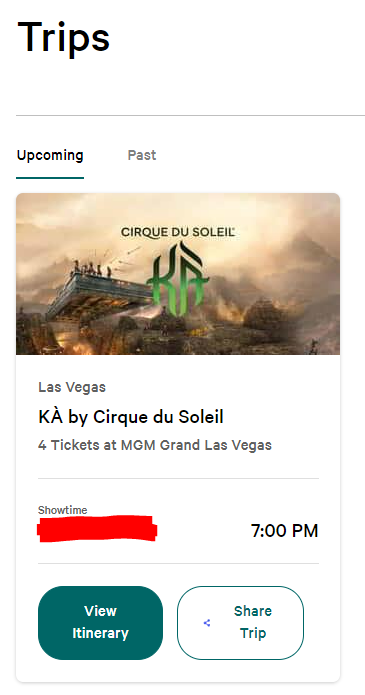Select the KÀ by Cirque du Soleil title

pyautogui.click(x=131, y=417)
